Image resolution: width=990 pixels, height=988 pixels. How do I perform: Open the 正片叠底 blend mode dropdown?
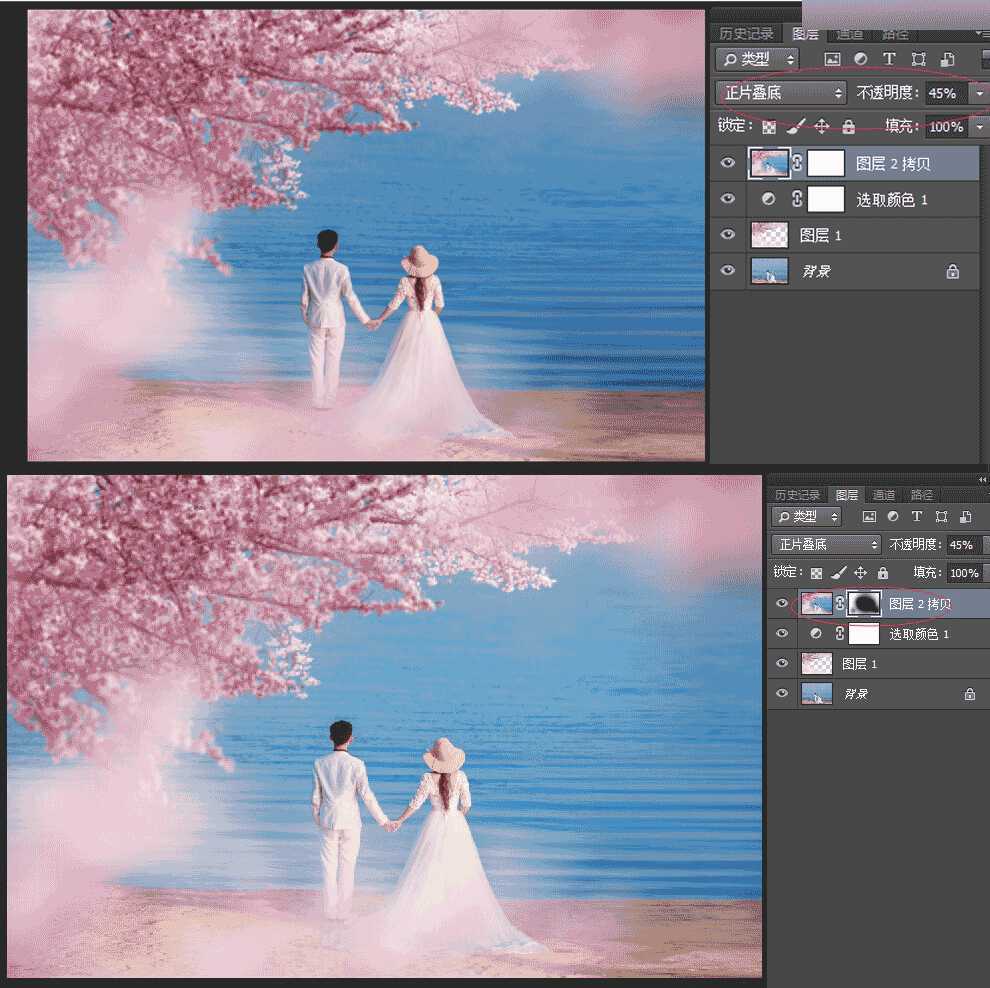pos(780,92)
